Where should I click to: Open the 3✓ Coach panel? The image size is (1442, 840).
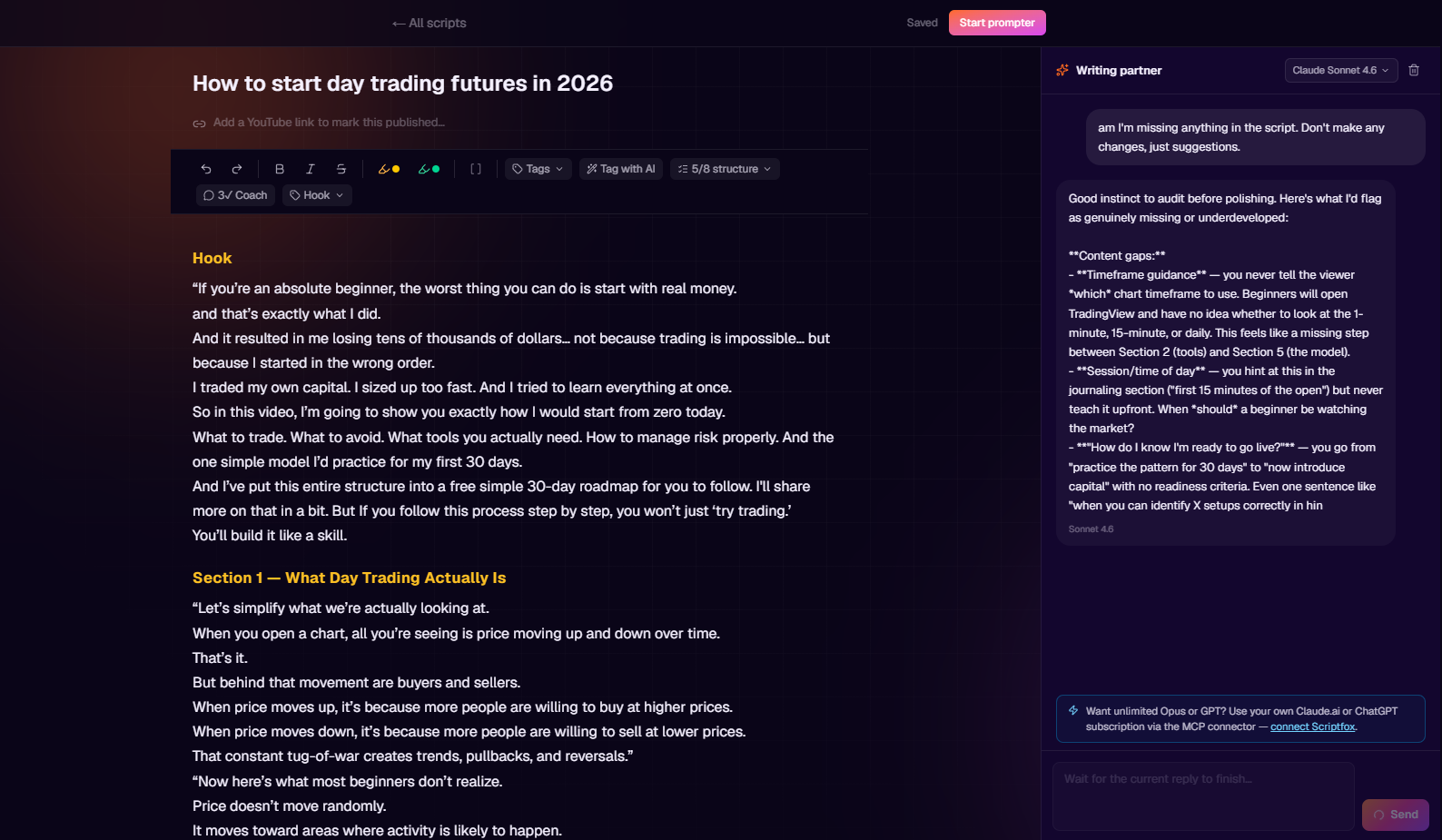coord(236,195)
